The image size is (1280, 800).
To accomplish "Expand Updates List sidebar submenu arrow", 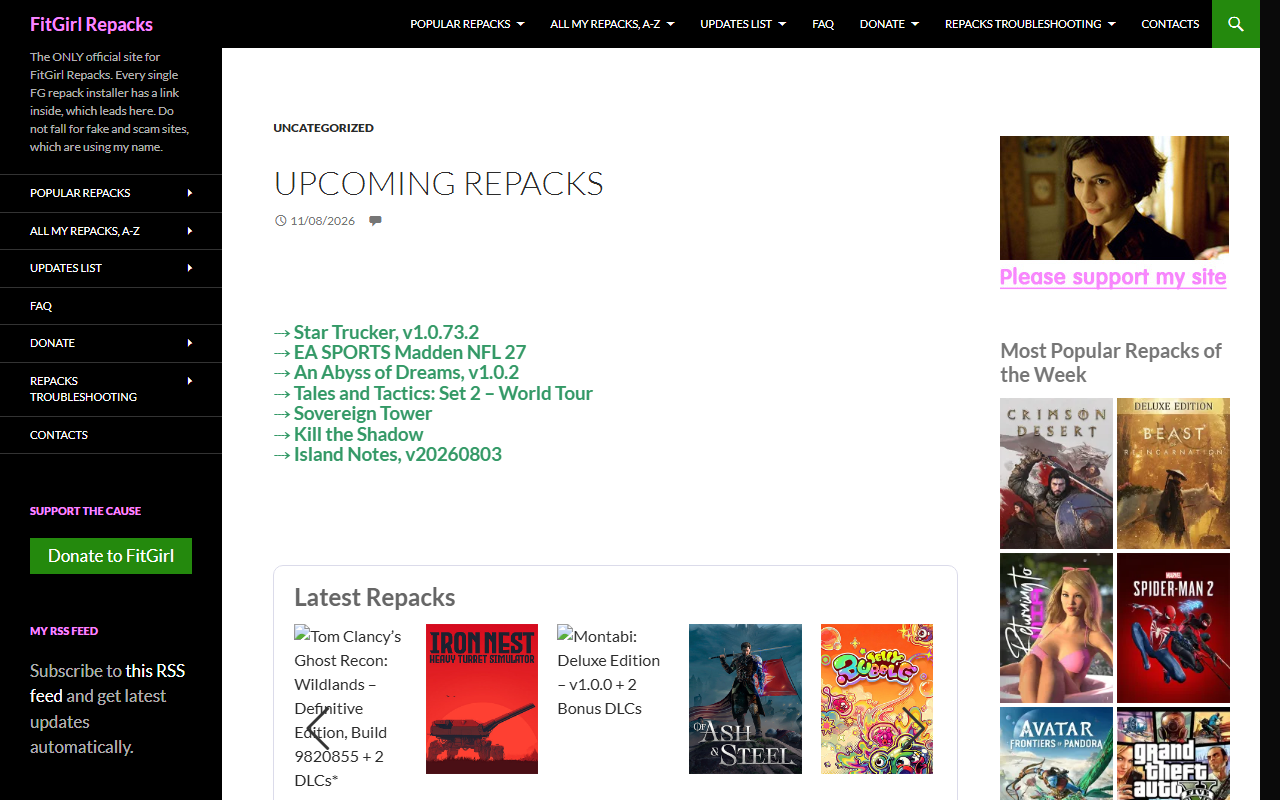I will click(x=190, y=268).
